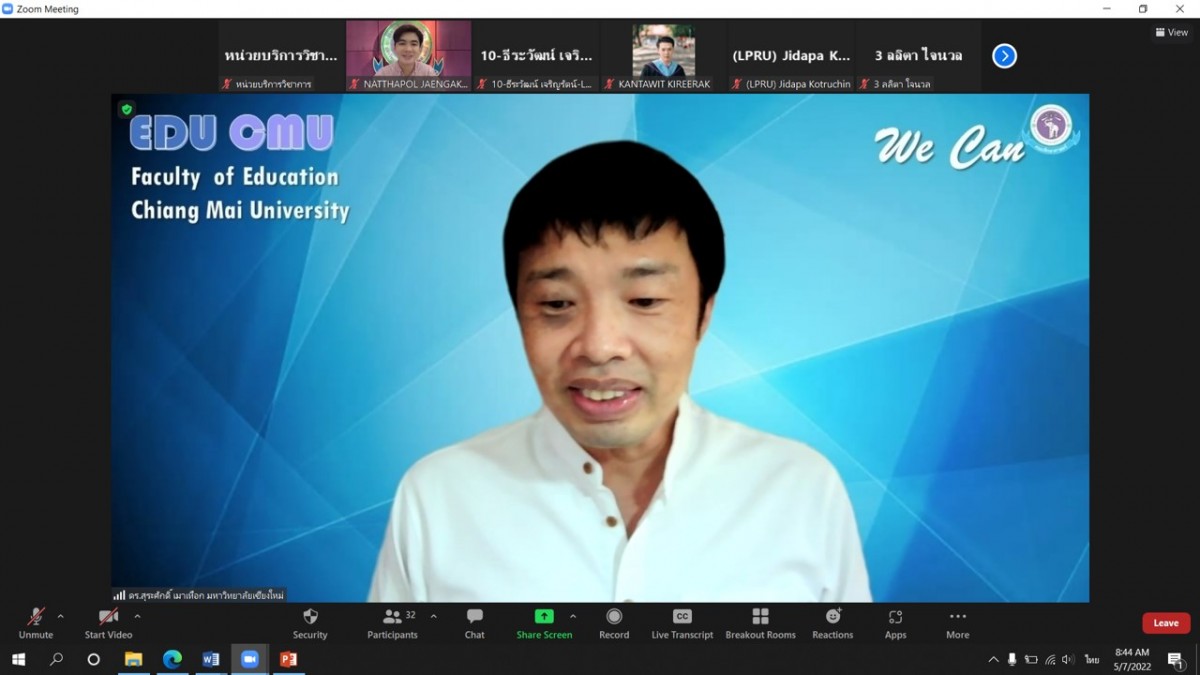Open the Chat panel
Image resolution: width=1200 pixels, height=675 pixels.
click(x=474, y=623)
